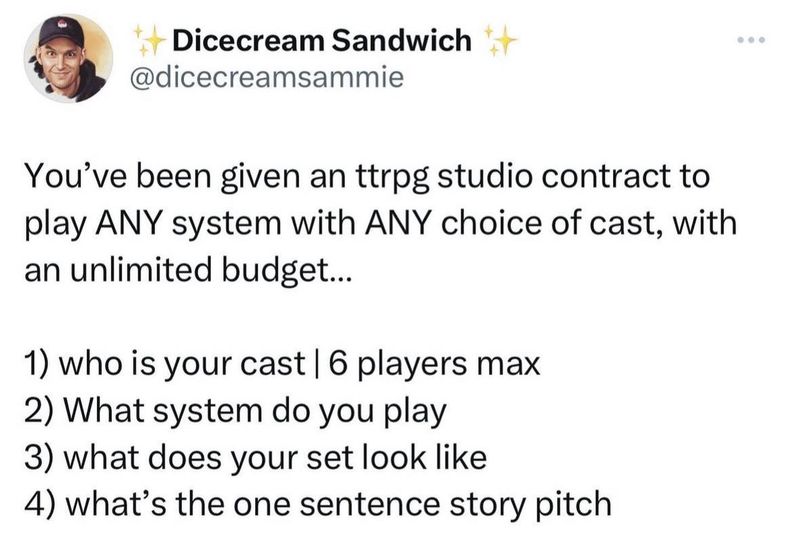Click the vertical bar separator in item 1
The height and width of the screenshot is (540, 793).
coord(317,365)
